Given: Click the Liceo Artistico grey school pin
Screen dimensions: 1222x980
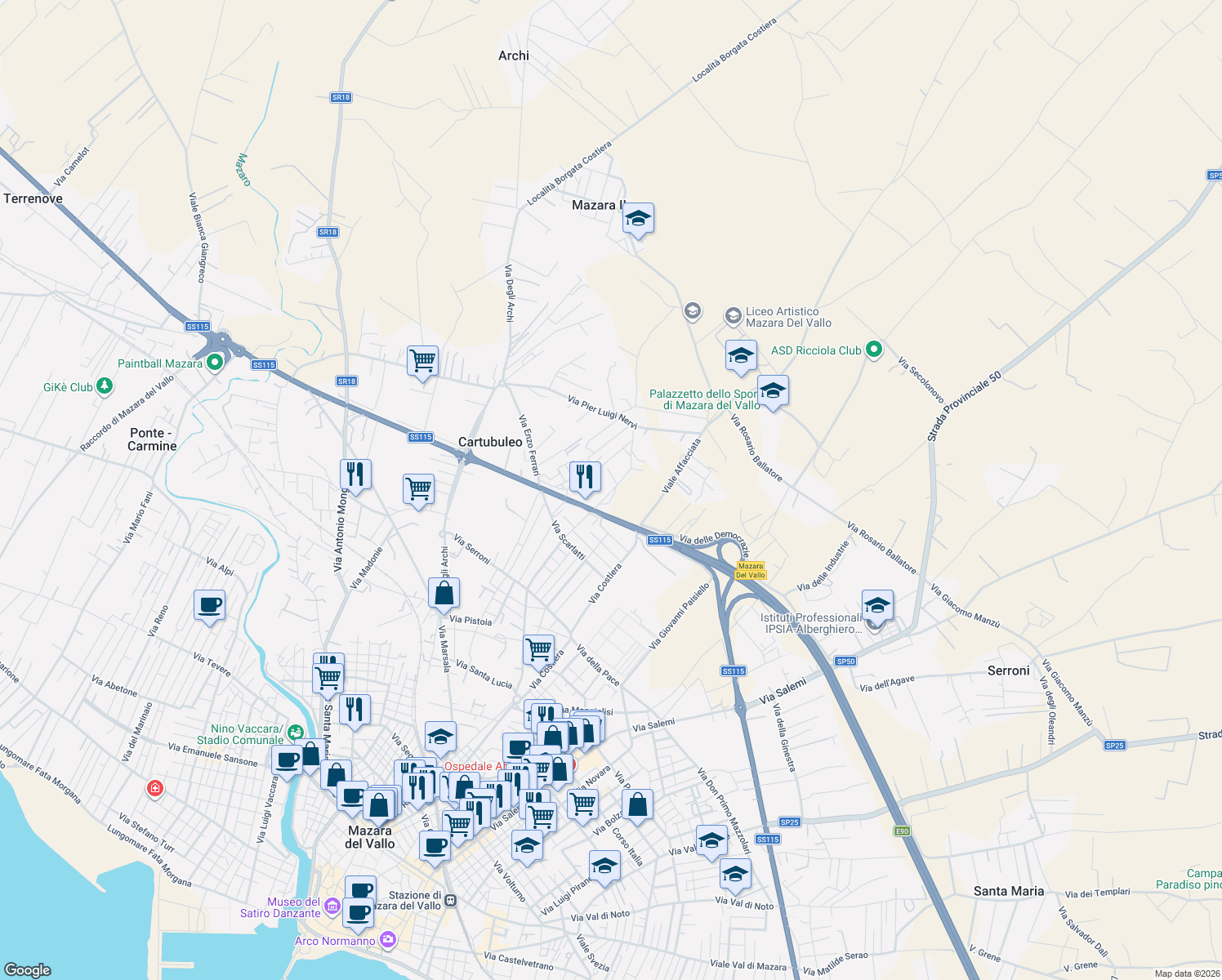Looking at the screenshot, I should point(733,315).
